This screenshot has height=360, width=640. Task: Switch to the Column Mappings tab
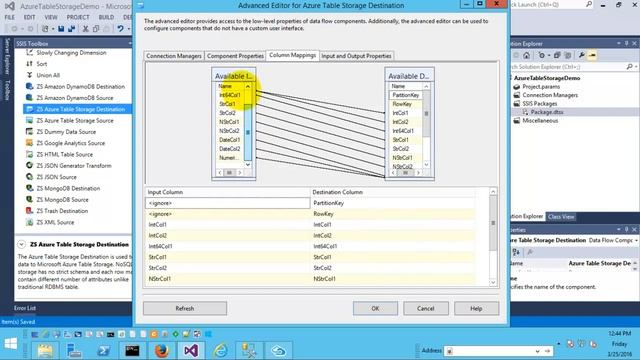click(x=292, y=55)
